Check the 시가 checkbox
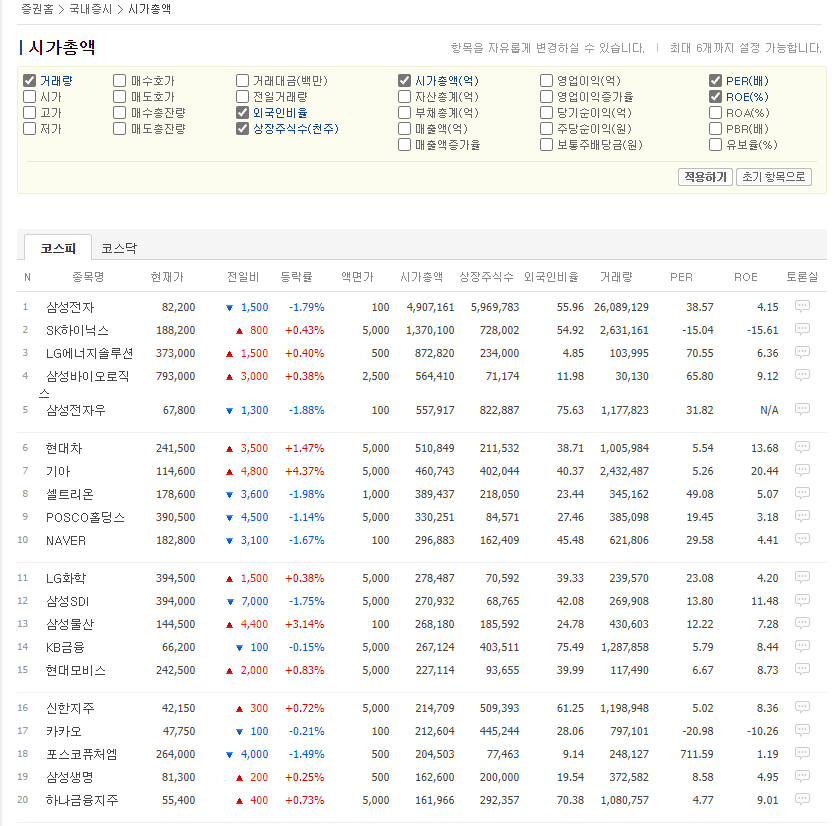Screen dimensions: 835x826 coord(29,97)
